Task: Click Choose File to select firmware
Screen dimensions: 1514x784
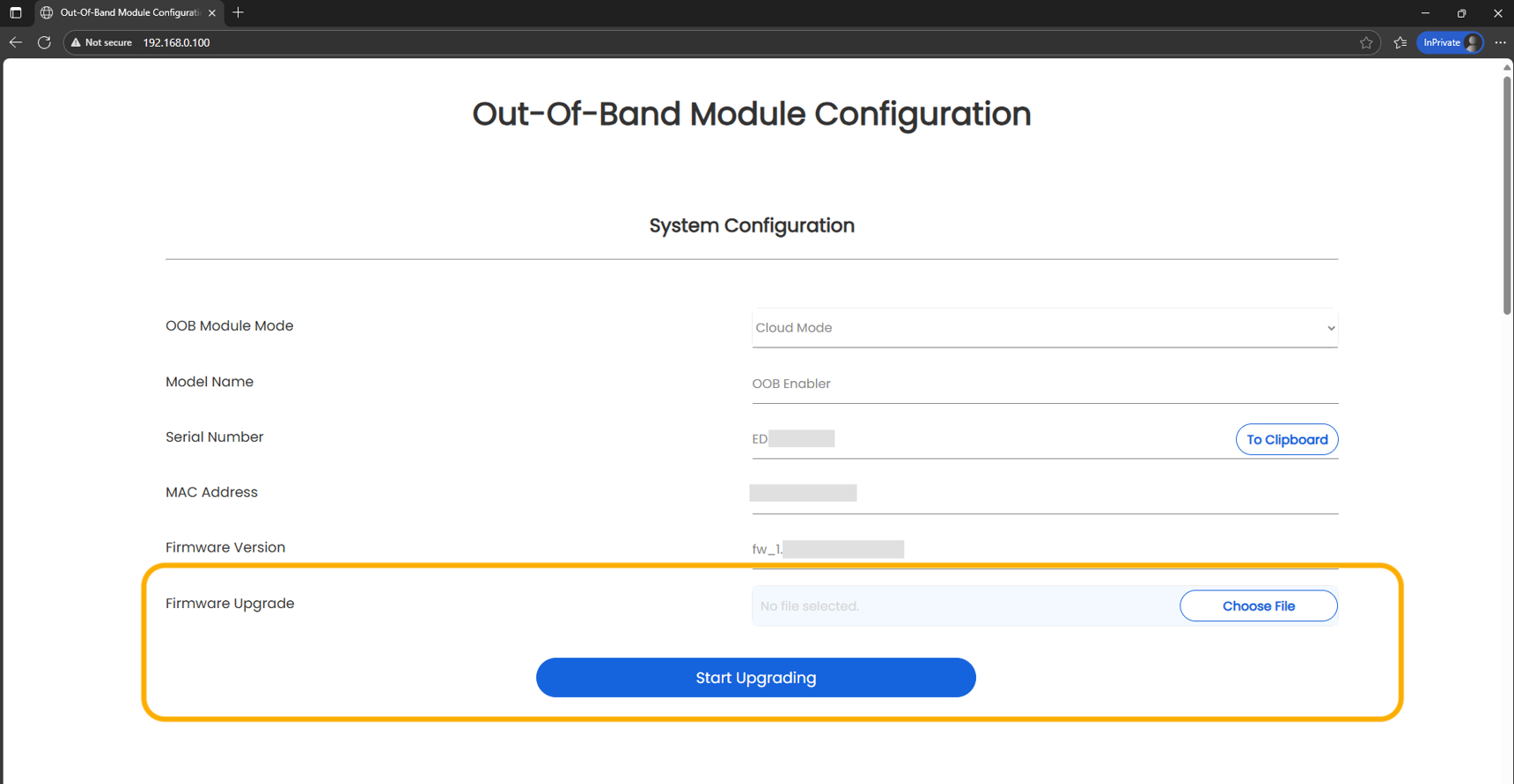Action: click(1258, 605)
